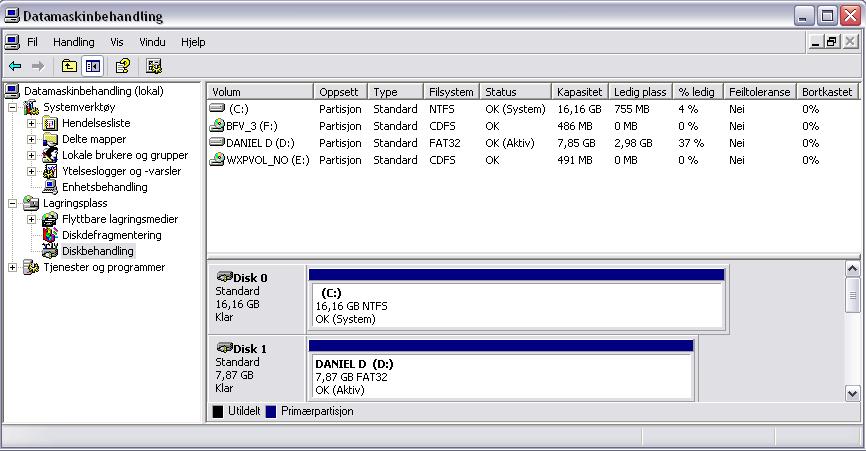This screenshot has width=866, height=451.
Task: Click the Diskdefragmentering icon
Action: 50,235
